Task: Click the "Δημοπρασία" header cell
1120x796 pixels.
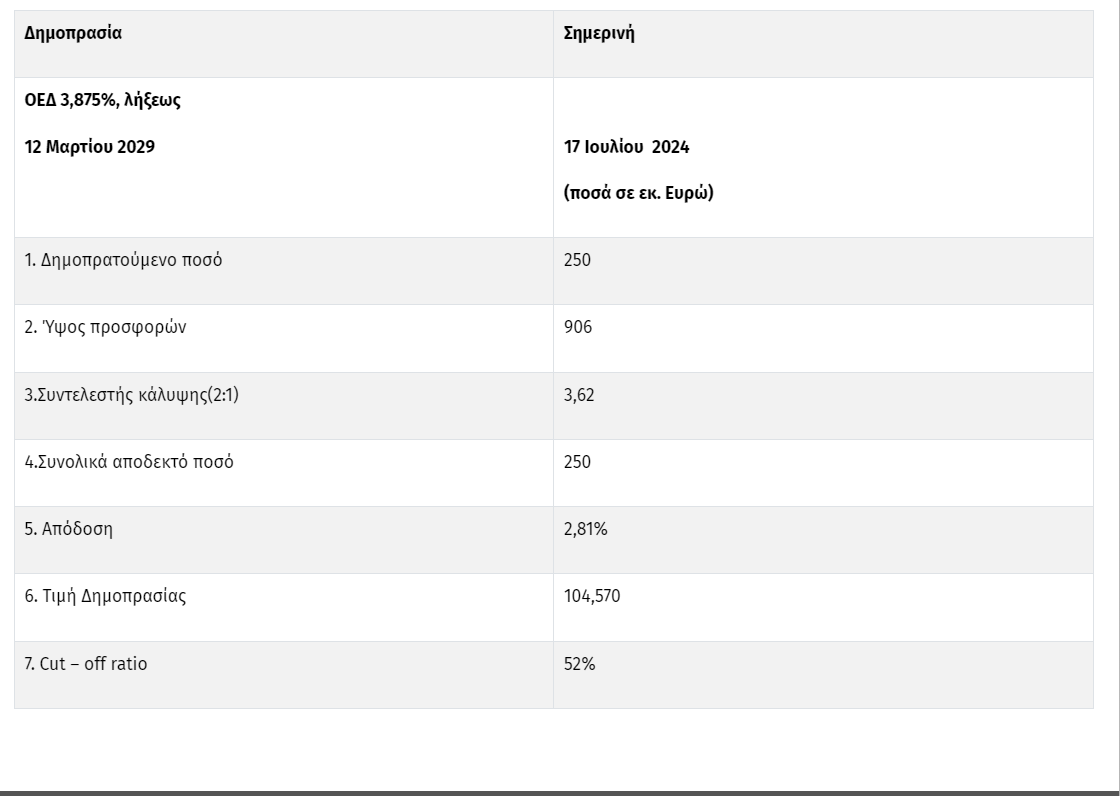Action: click(73, 33)
